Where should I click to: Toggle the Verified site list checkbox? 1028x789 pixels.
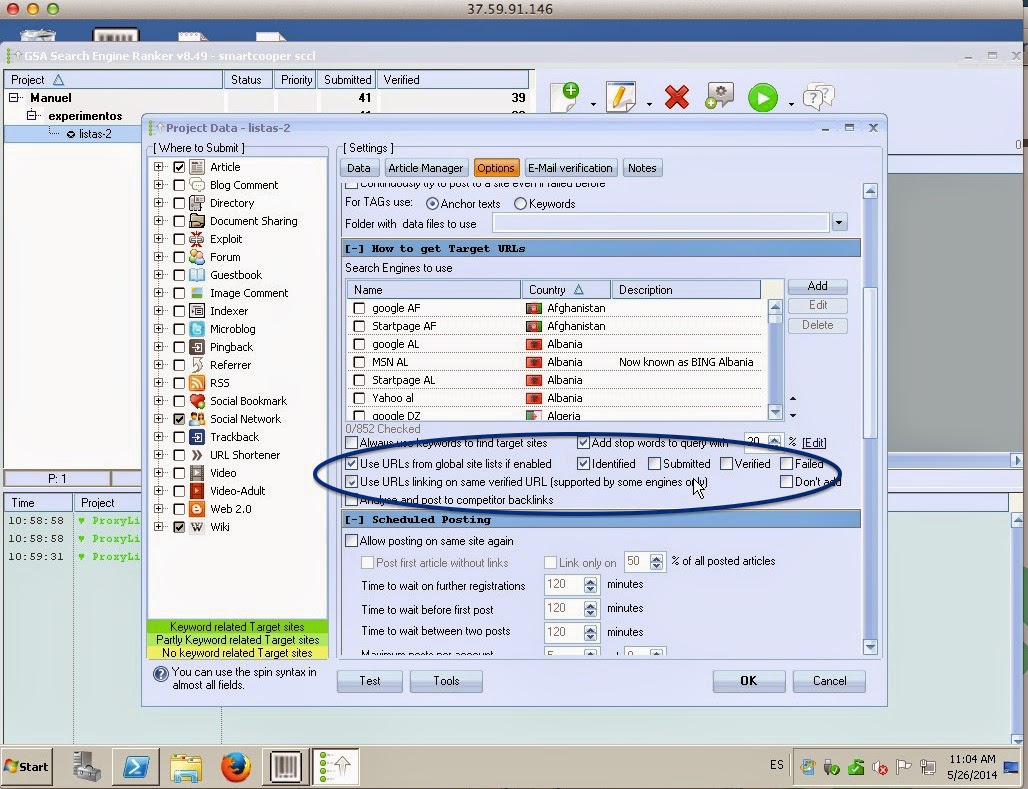[726, 464]
